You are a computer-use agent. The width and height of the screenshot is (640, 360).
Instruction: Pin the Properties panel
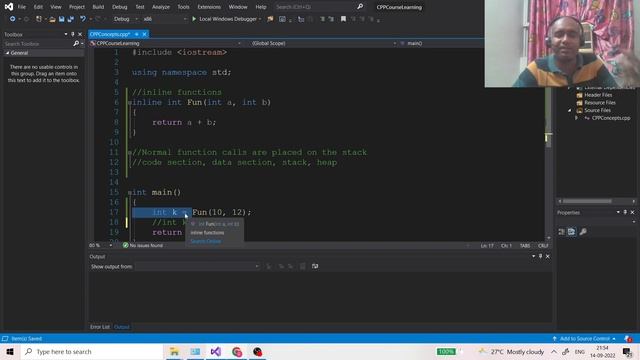(x=625, y=212)
